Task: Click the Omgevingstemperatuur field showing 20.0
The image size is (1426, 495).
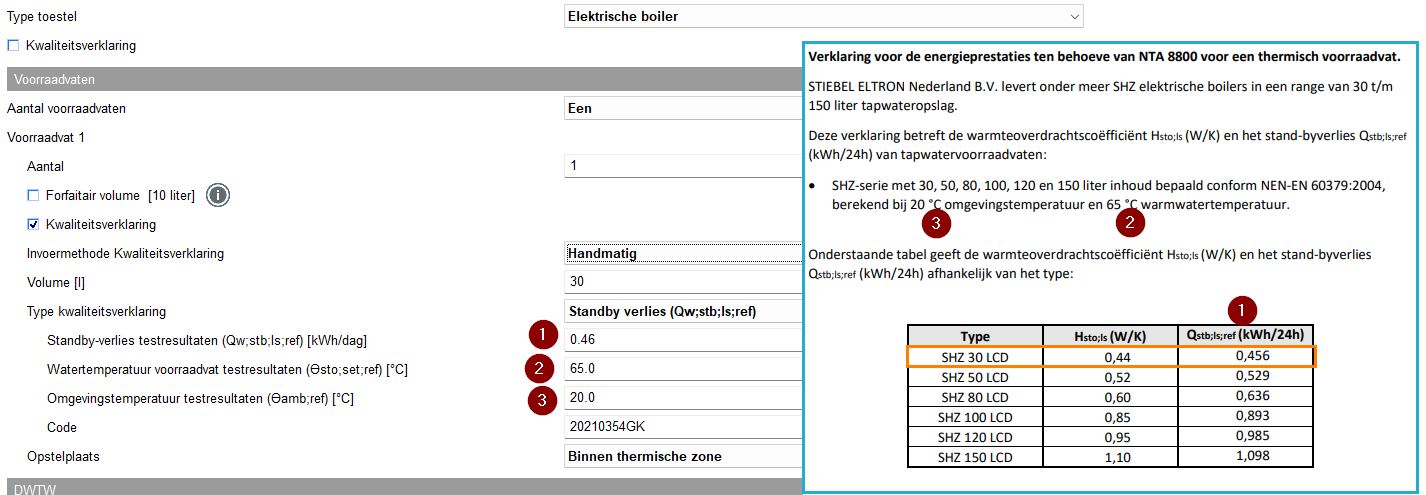Action: pos(683,398)
